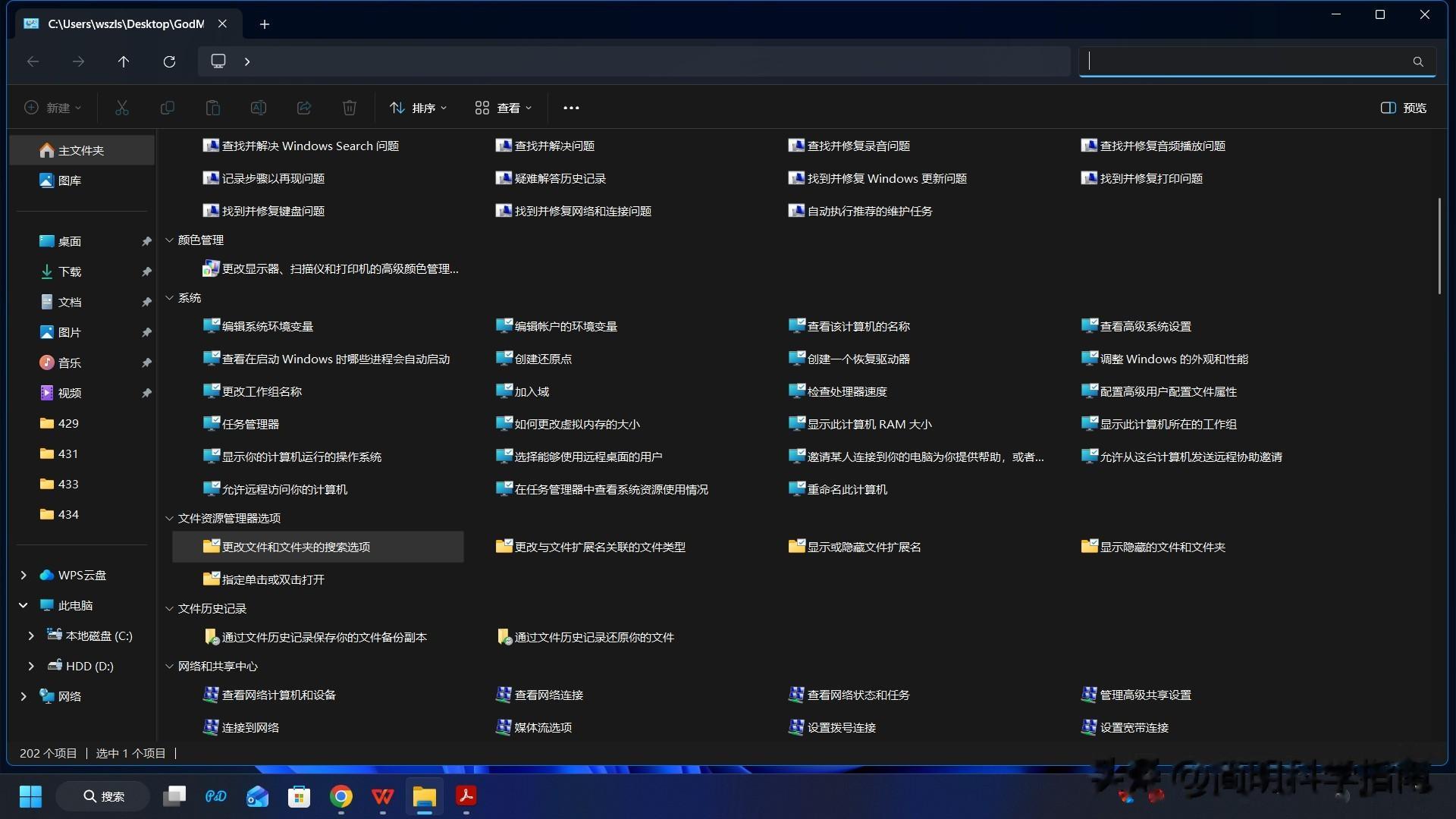This screenshot has height=819, width=1456.
Task: Toggle the 预览 preview pane
Action: [1404, 108]
